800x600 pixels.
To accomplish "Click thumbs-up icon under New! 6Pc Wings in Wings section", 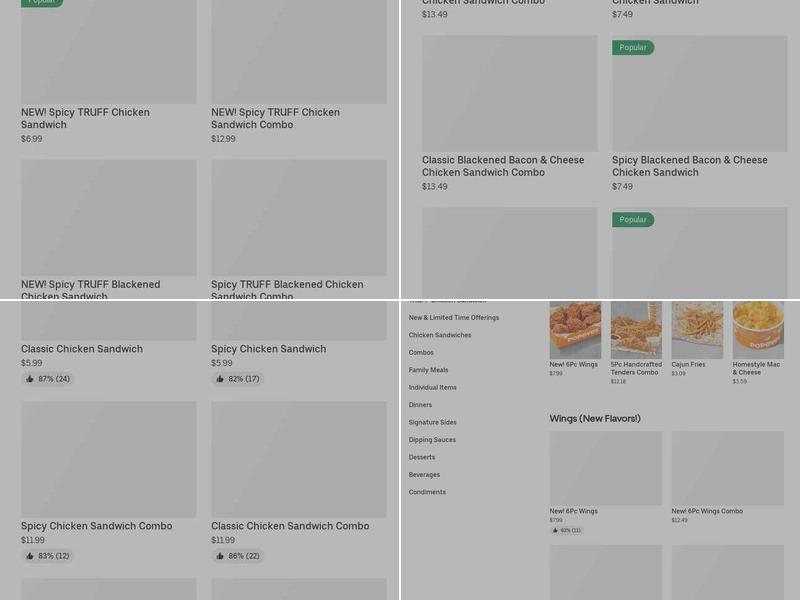I will click(x=555, y=530).
